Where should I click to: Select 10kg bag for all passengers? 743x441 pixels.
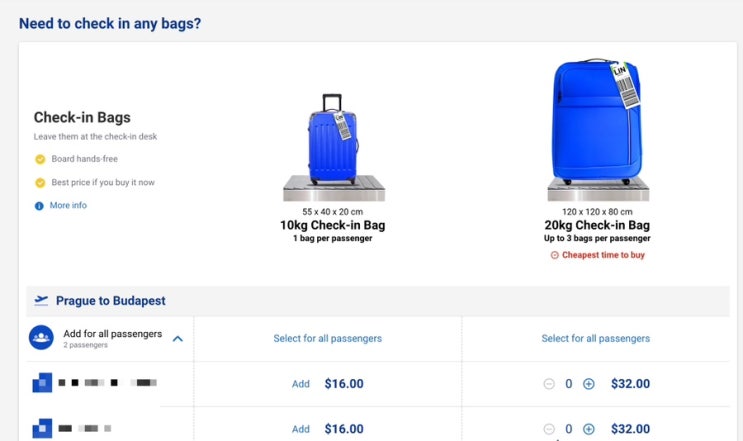click(x=327, y=338)
